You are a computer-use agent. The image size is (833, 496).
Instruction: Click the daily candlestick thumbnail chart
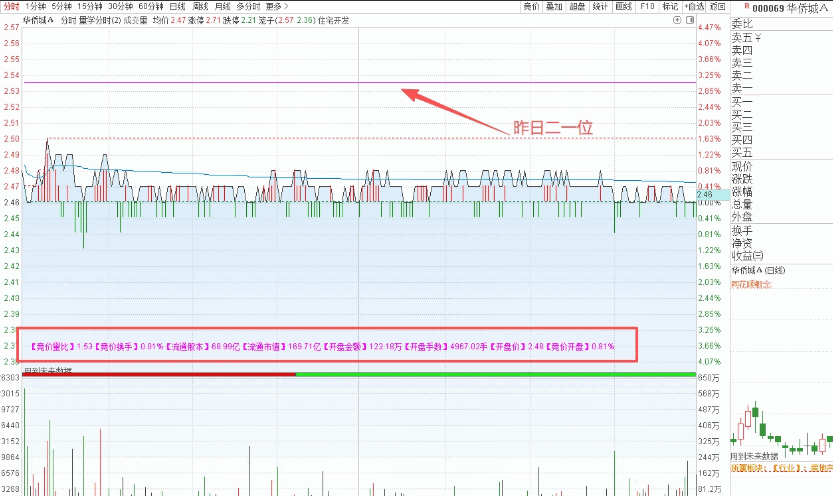click(x=781, y=430)
